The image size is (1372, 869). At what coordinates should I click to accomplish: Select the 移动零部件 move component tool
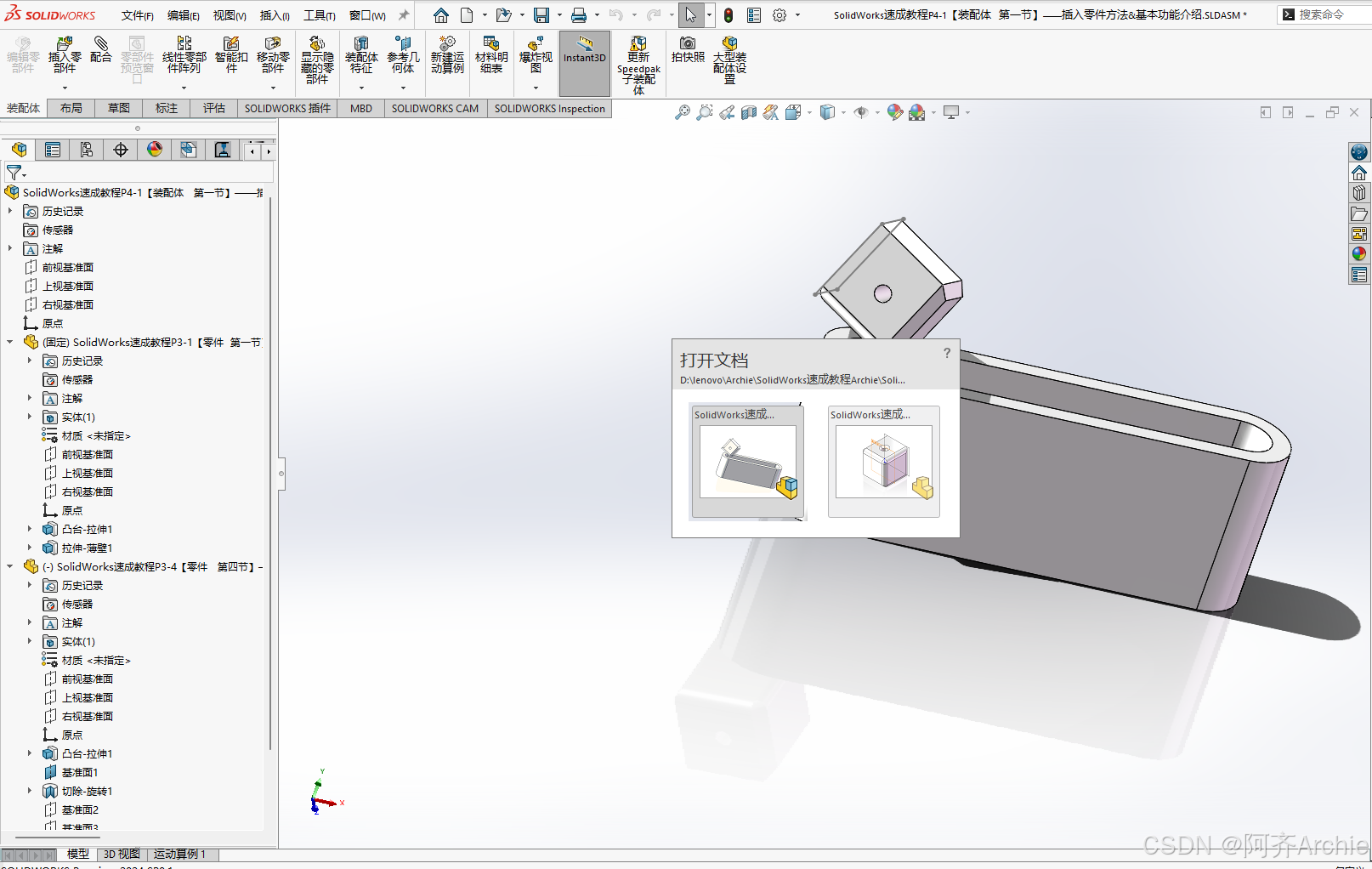coord(273,54)
